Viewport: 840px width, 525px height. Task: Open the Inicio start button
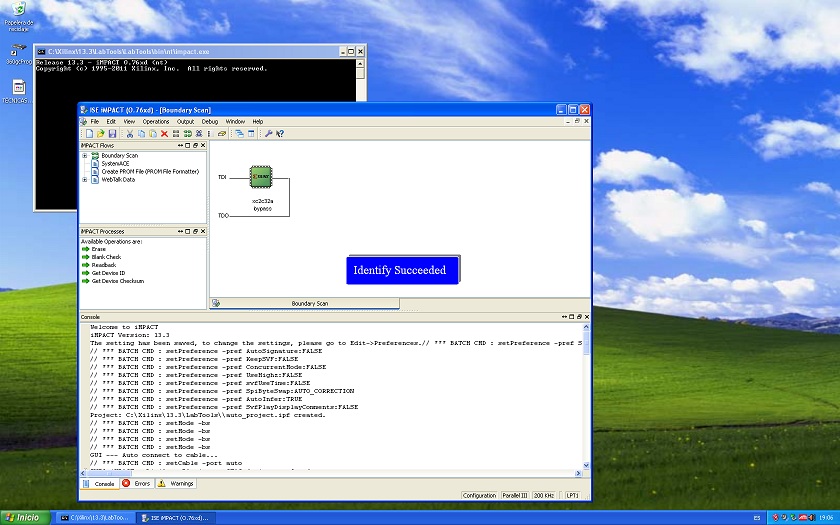coord(22,517)
